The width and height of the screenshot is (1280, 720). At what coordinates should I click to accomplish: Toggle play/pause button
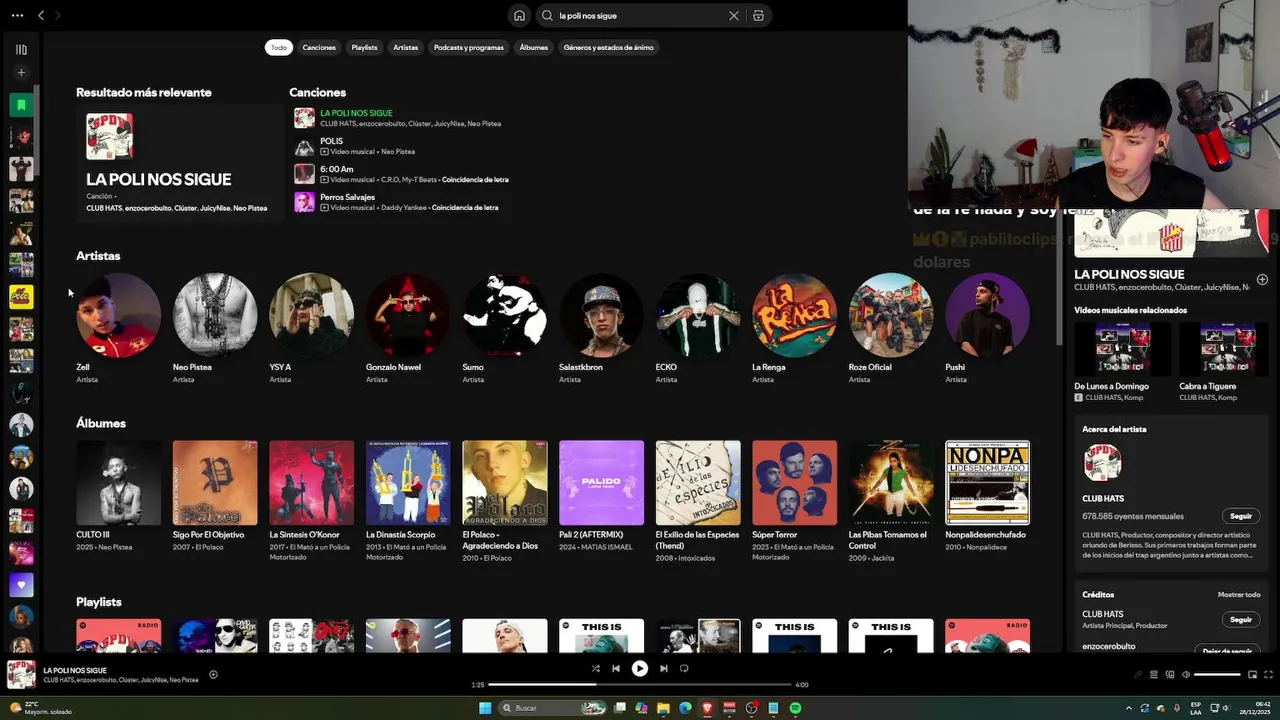pos(640,668)
